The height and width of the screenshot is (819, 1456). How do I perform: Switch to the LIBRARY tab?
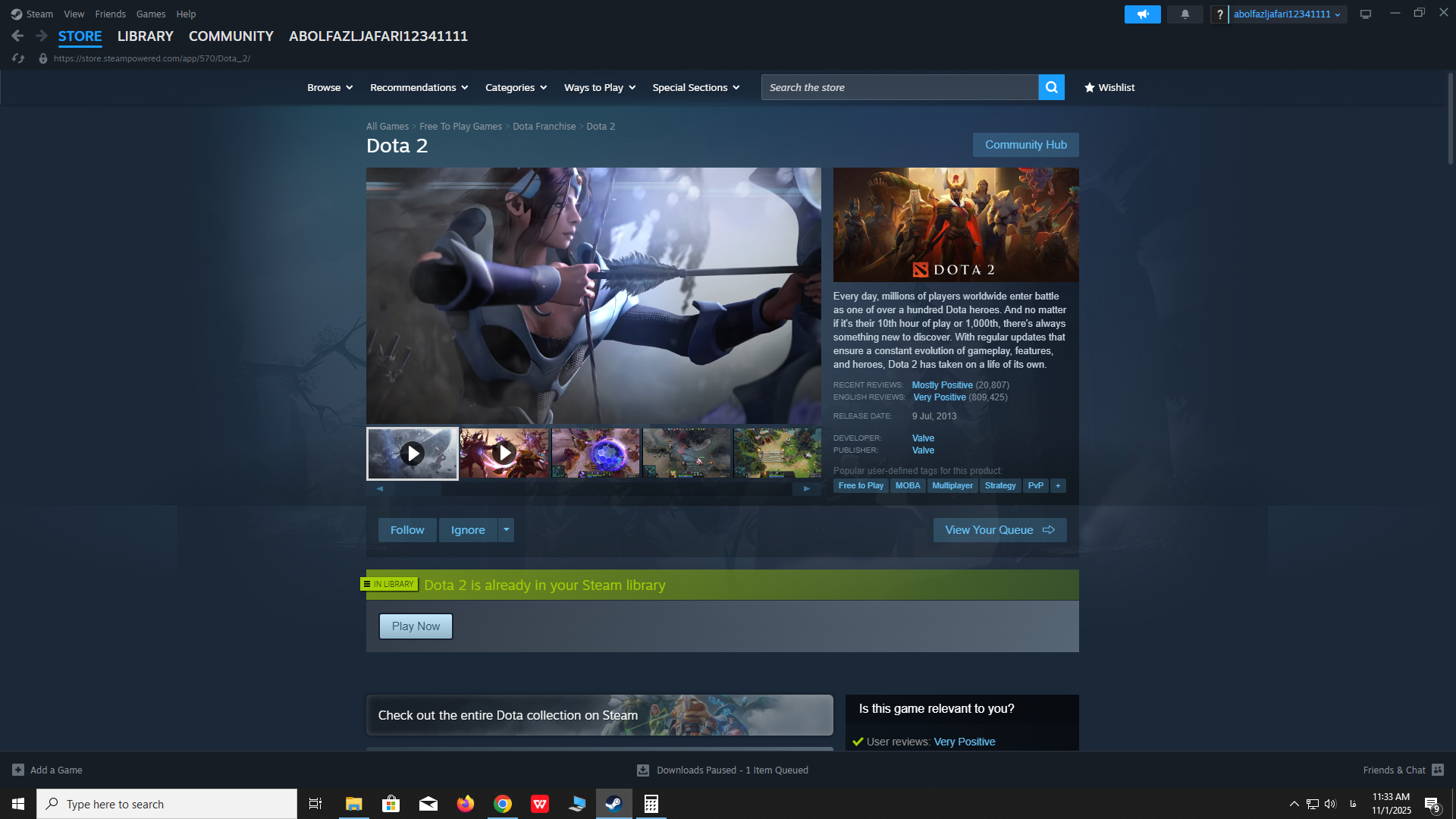tap(145, 36)
